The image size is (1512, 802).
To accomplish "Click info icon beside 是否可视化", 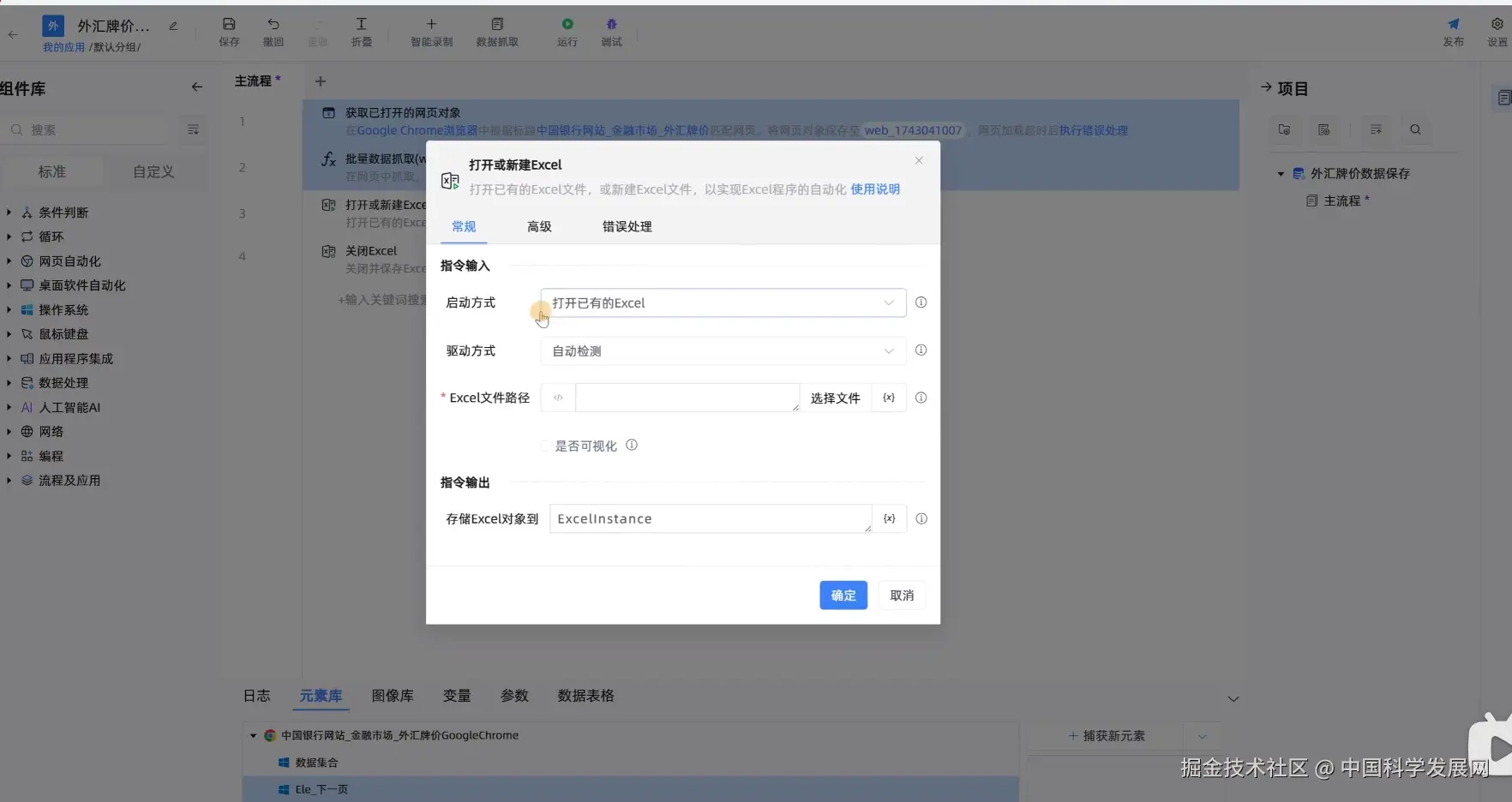I will [x=632, y=446].
